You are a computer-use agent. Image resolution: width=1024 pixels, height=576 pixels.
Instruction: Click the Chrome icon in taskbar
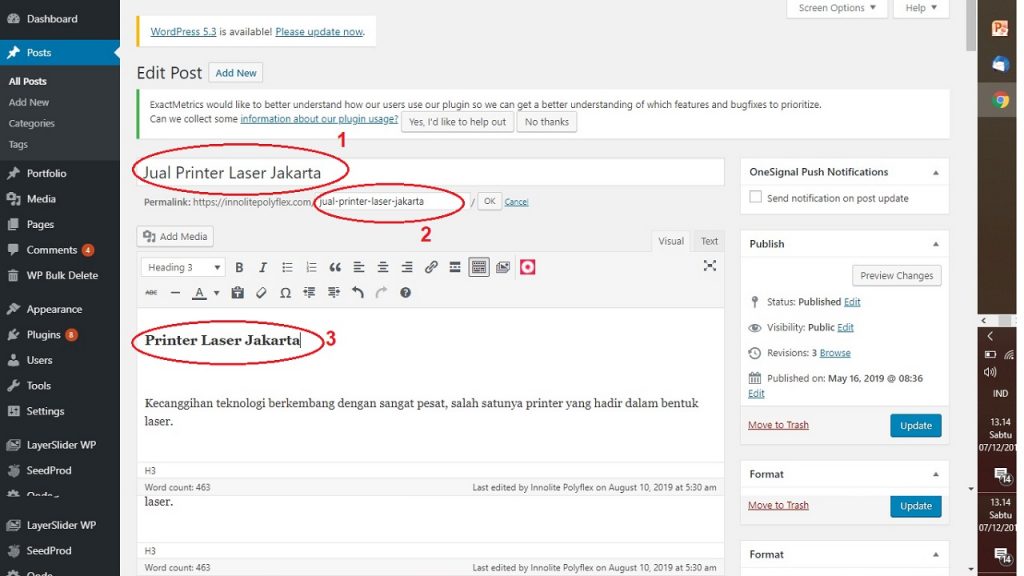[1000, 100]
